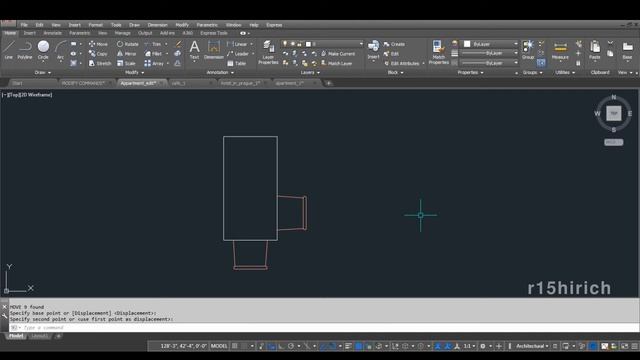Click the WCS label under ViewCube
This screenshot has width=640, height=360.
tap(613, 142)
